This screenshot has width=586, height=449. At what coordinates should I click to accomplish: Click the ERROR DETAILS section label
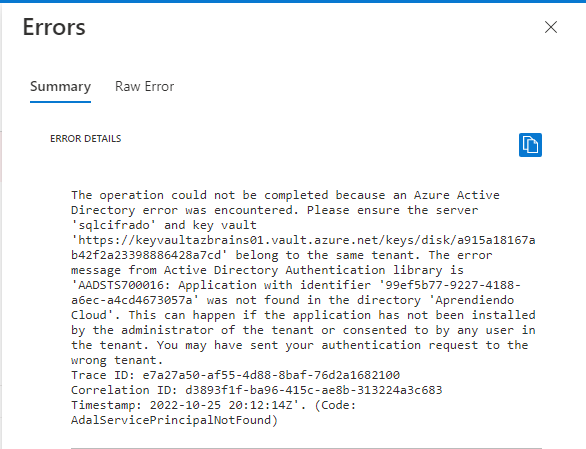pyautogui.click(x=86, y=139)
